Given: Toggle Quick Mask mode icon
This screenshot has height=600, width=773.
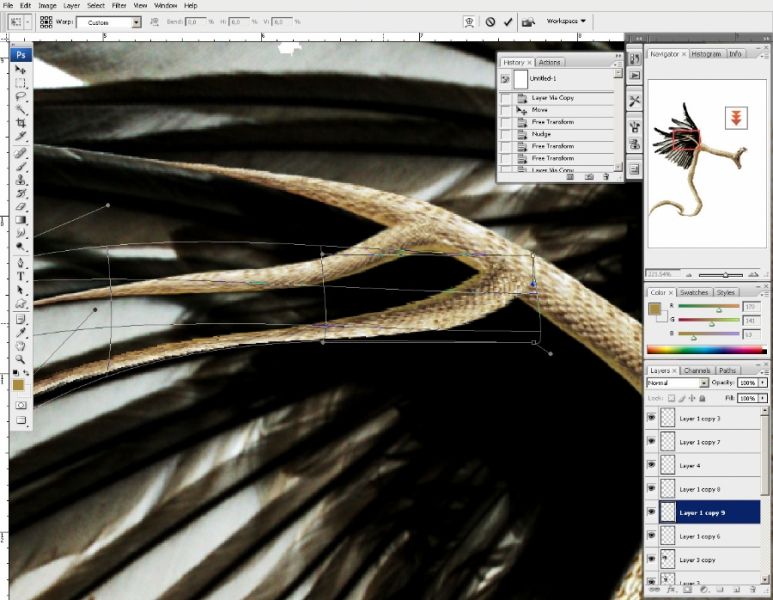Looking at the screenshot, I should tap(21, 405).
